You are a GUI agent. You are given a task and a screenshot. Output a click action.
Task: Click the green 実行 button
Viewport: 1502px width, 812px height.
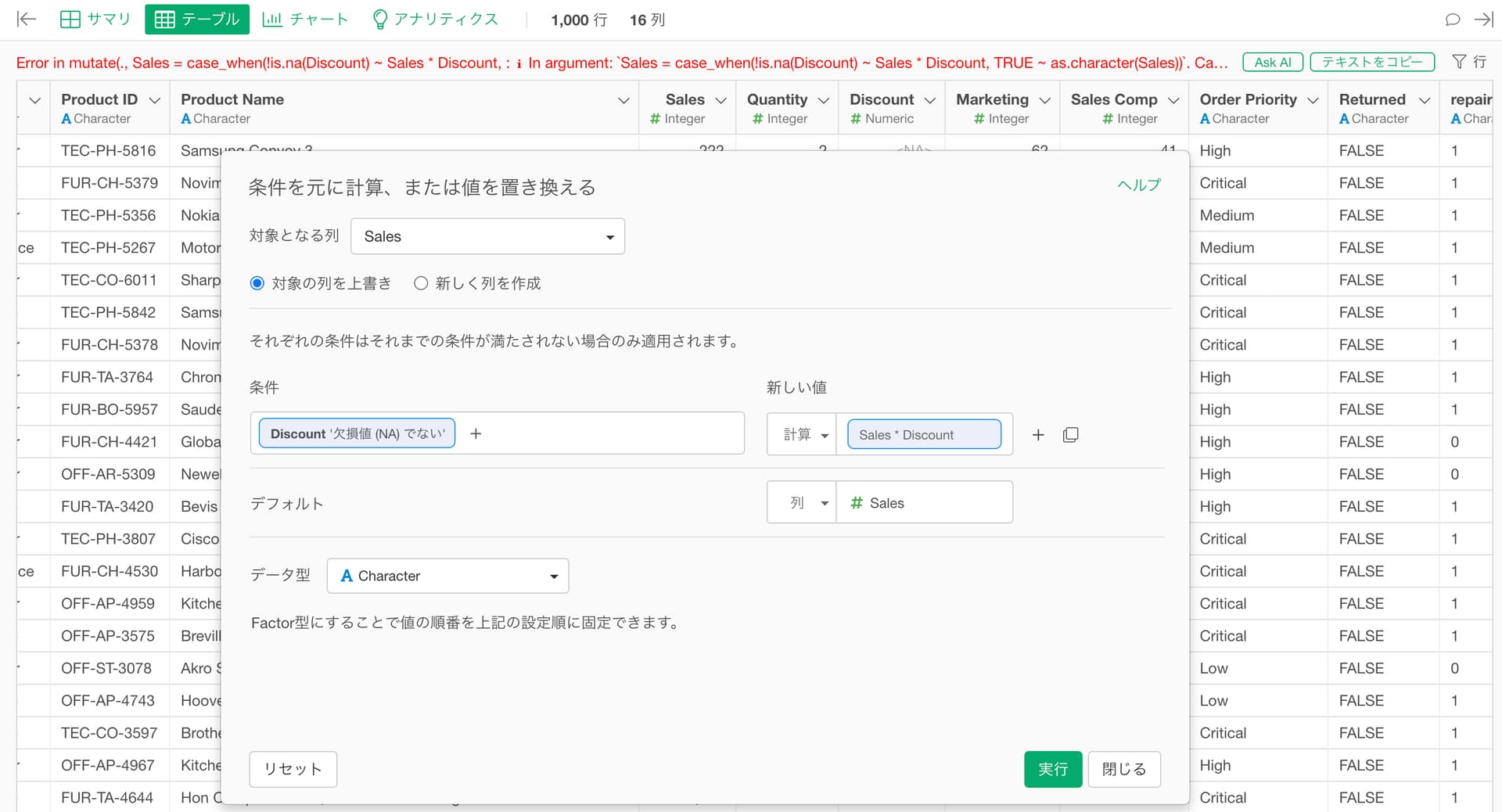coord(1052,769)
